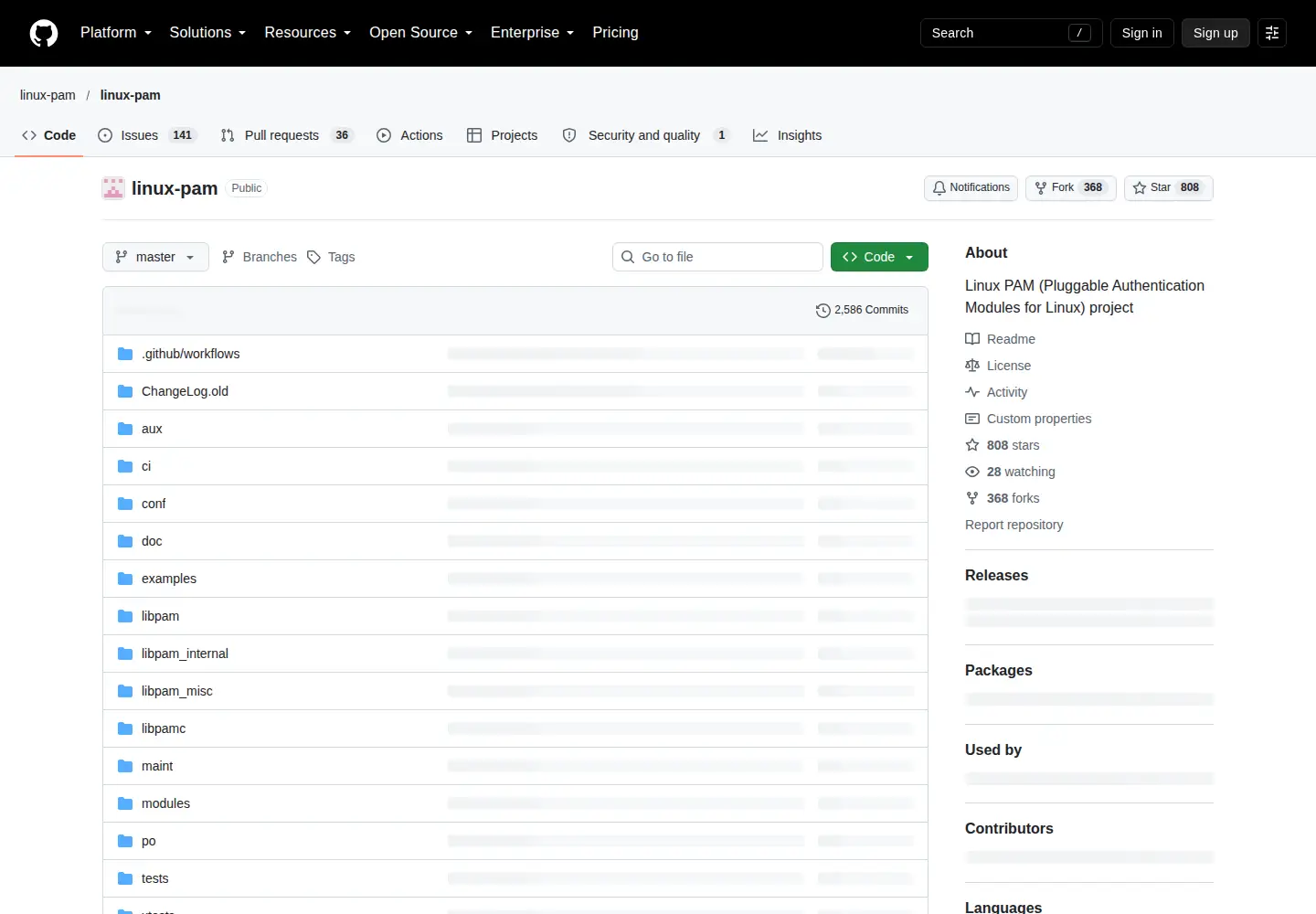View the 808 stars list
This screenshot has height=914, width=1316.
coord(1003,445)
